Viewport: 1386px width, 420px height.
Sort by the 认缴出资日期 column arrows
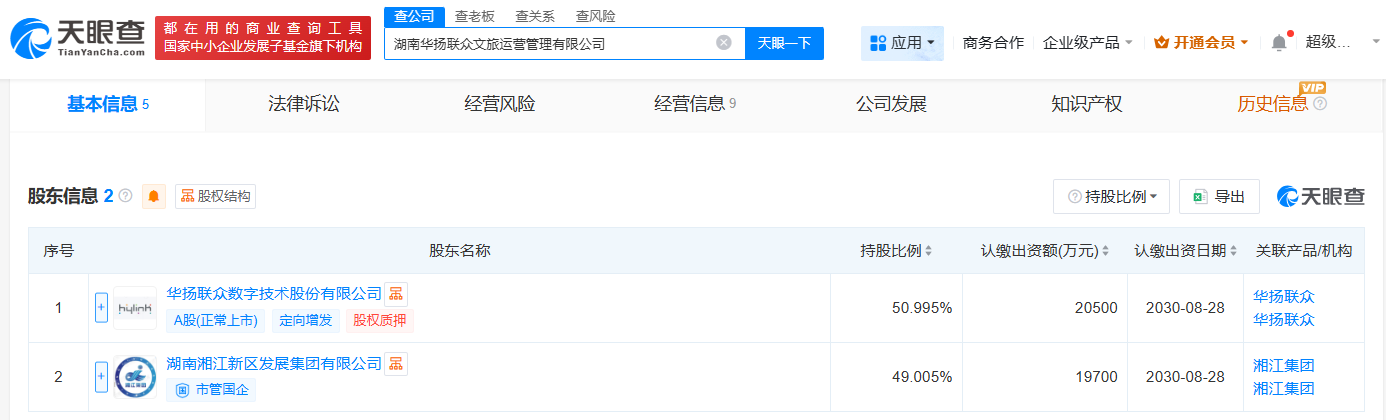click(1235, 251)
